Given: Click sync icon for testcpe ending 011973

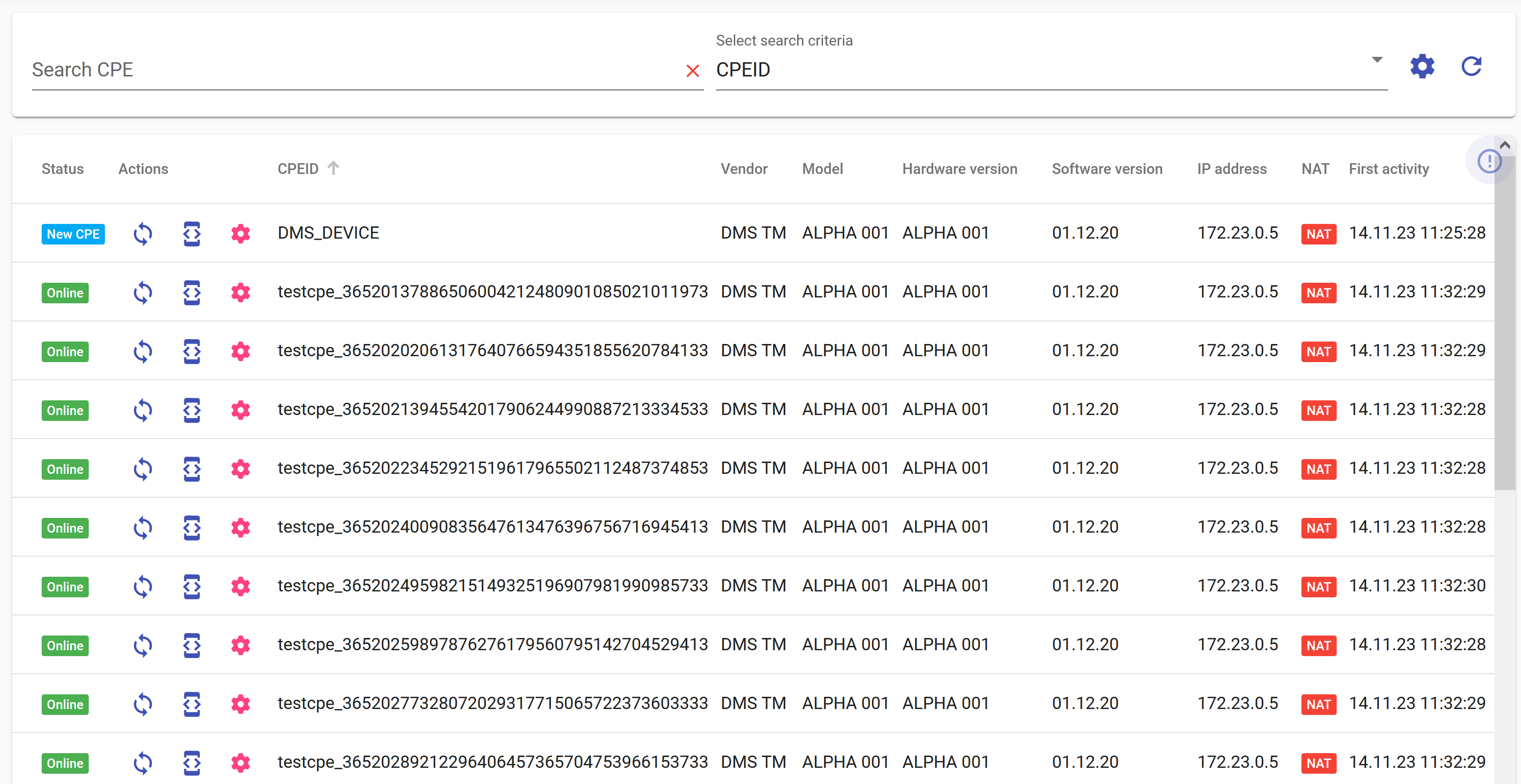Looking at the screenshot, I should [143, 293].
